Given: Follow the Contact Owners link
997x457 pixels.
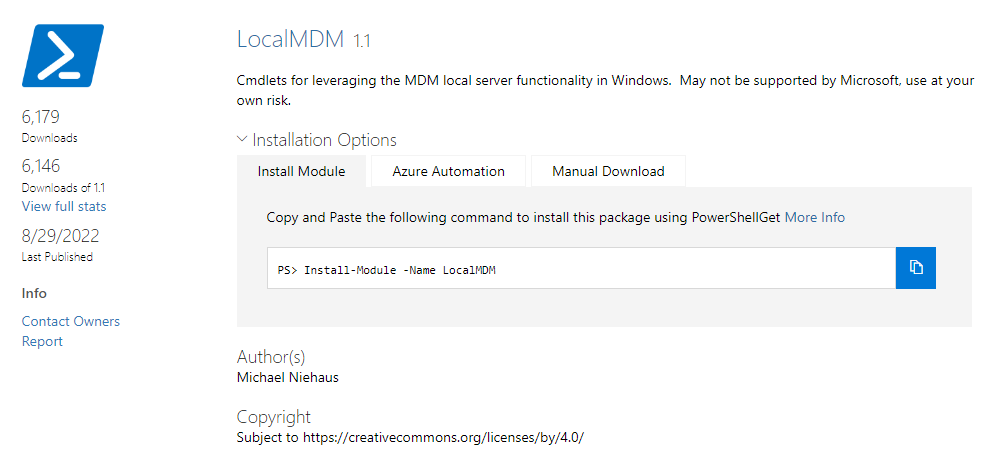Looking at the screenshot, I should (x=71, y=322).
